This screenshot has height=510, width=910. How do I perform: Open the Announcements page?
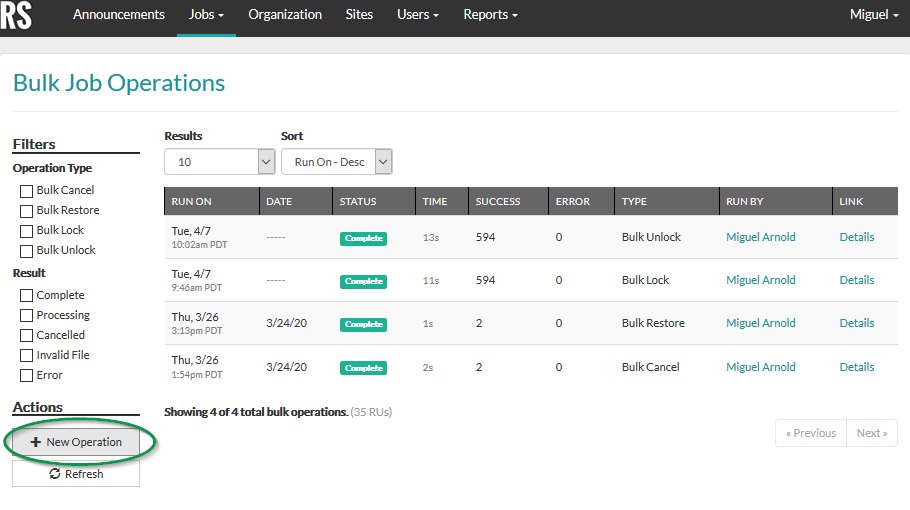118,15
